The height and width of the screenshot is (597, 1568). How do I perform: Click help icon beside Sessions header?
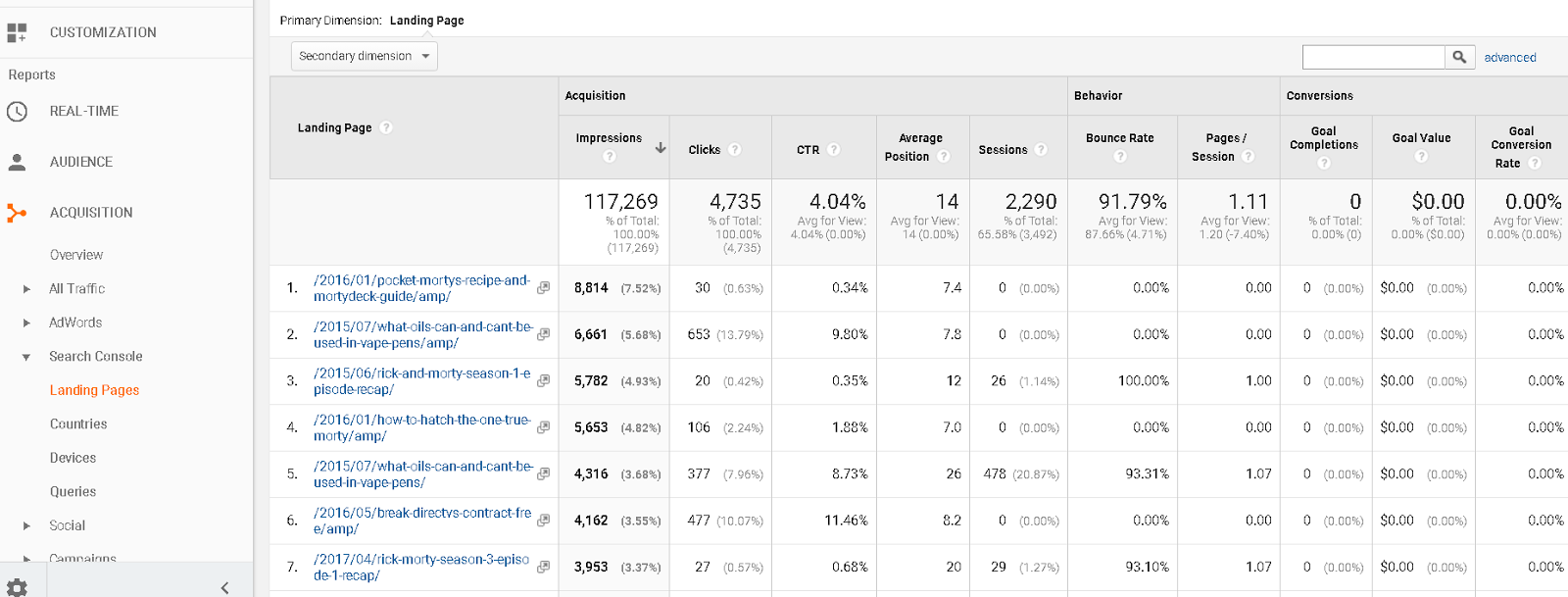click(x=1041, y=149)
